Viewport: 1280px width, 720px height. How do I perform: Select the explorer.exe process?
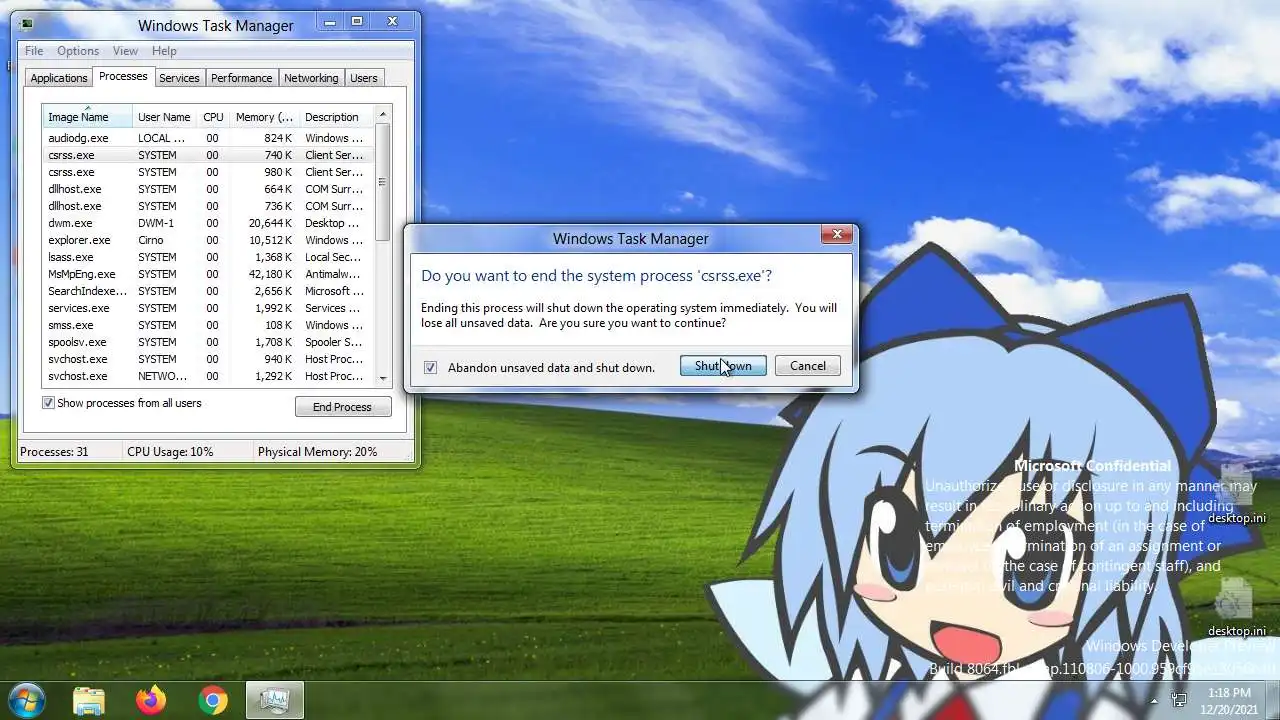208,240
